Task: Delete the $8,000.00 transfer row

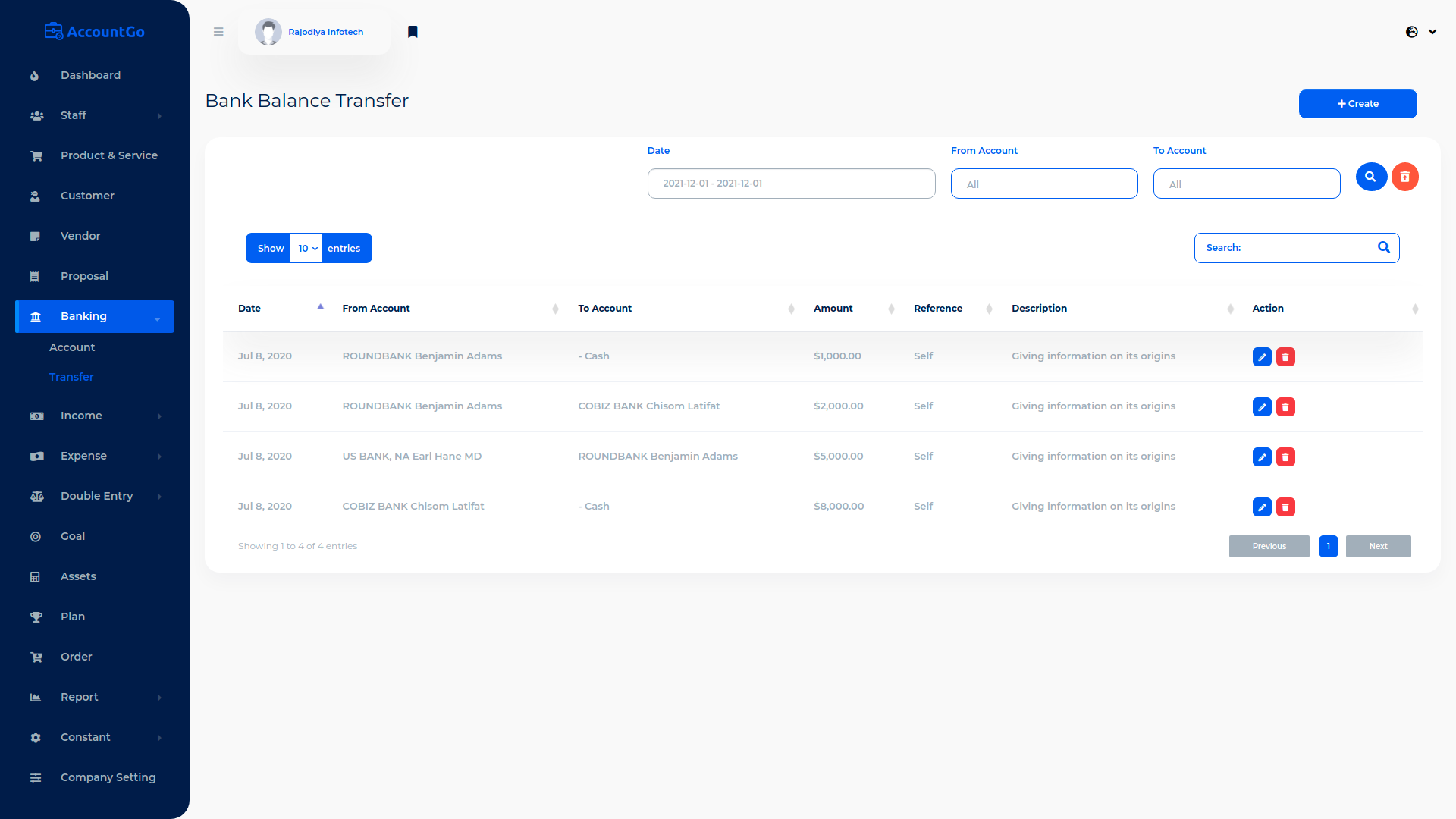Action: click(x=1285, y=507)
